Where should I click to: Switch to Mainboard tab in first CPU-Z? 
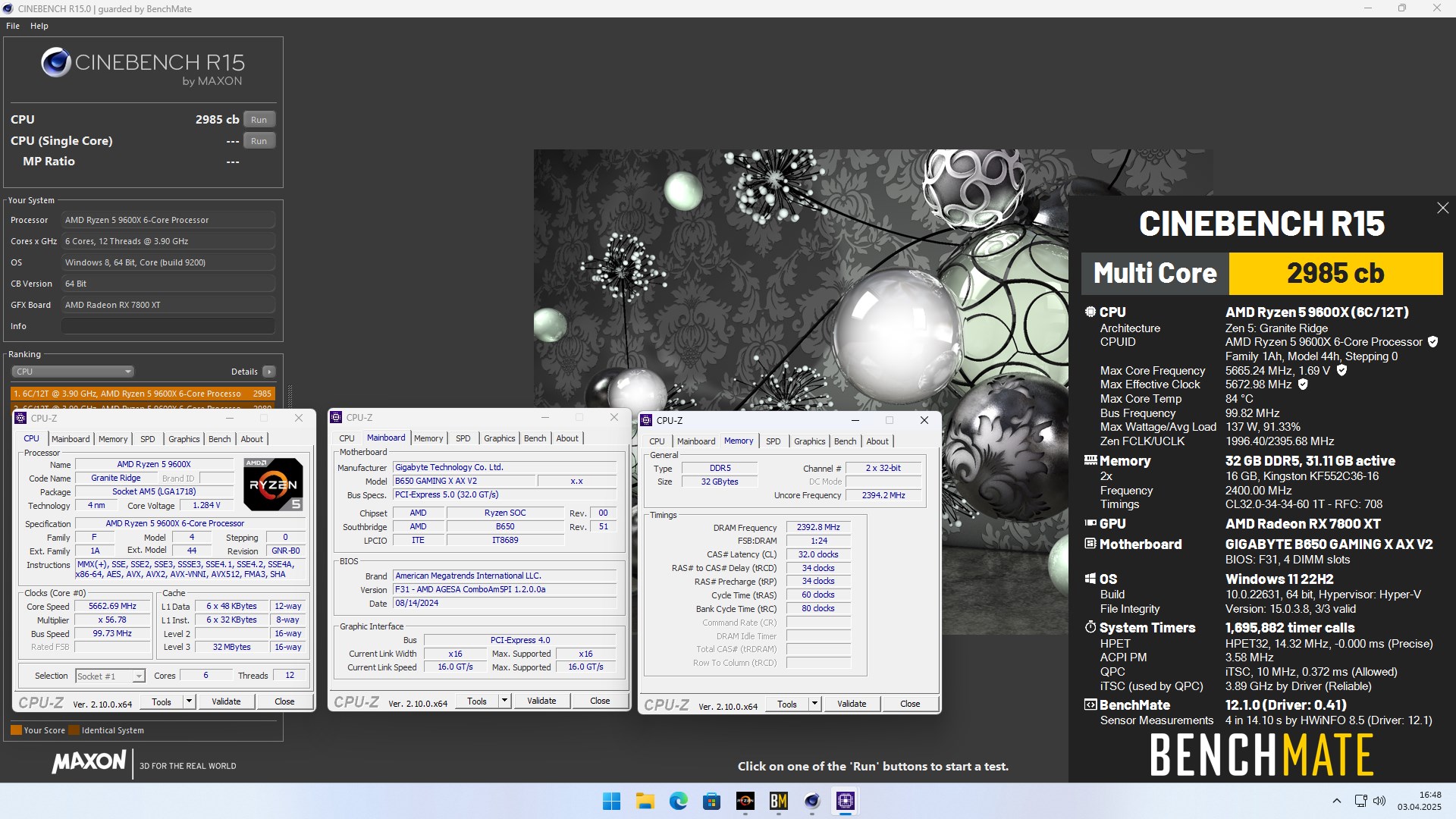[71, 439]
